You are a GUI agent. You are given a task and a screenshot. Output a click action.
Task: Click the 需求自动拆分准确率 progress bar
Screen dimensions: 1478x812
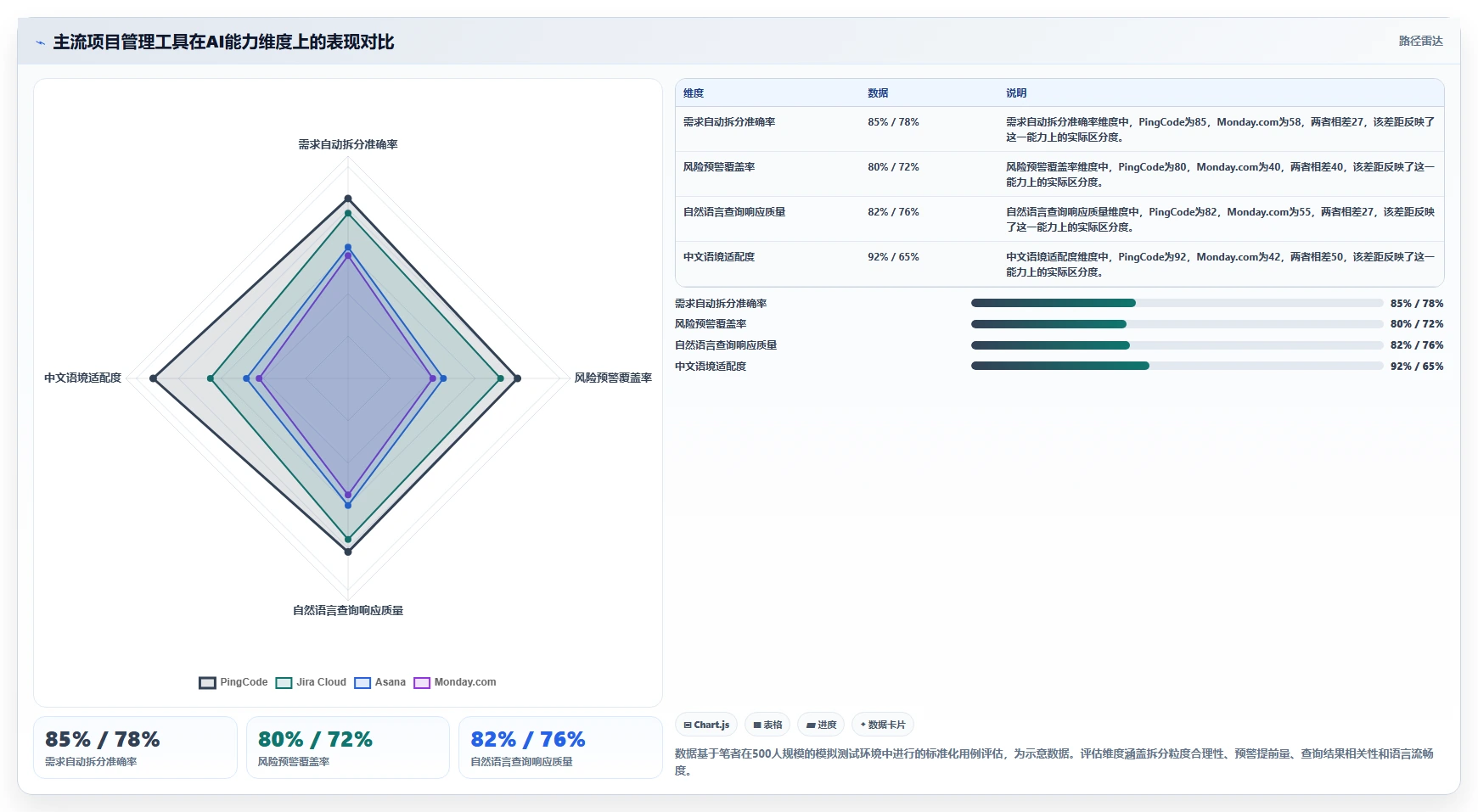click(x=1177, y=303)
